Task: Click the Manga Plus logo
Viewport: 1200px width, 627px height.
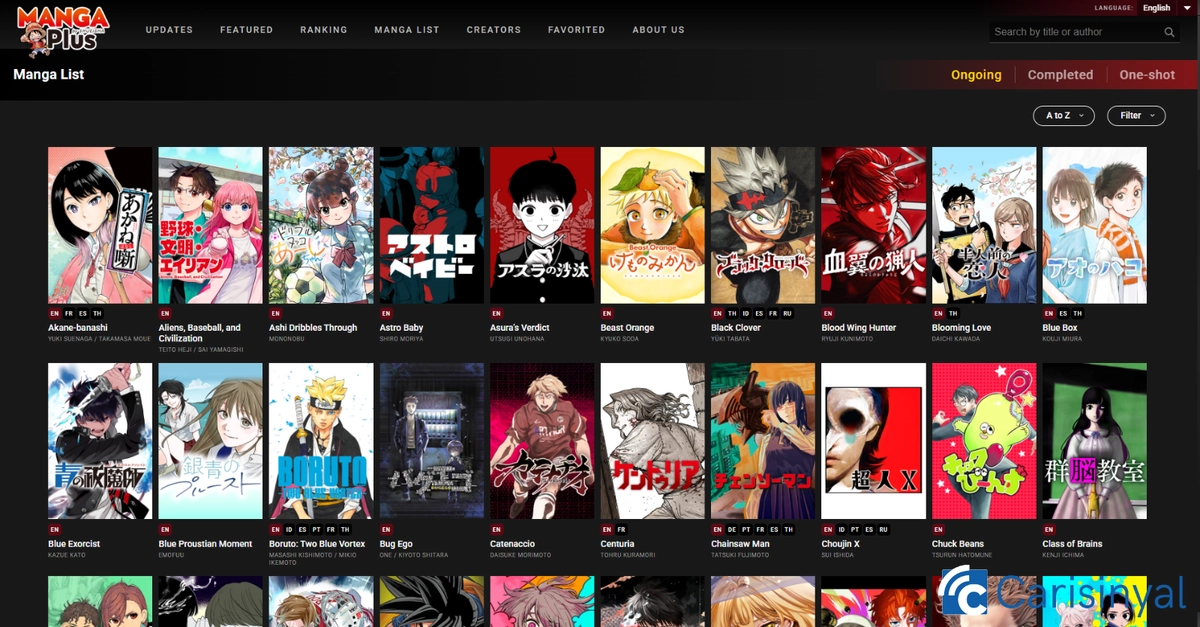Action: [63, 30]
